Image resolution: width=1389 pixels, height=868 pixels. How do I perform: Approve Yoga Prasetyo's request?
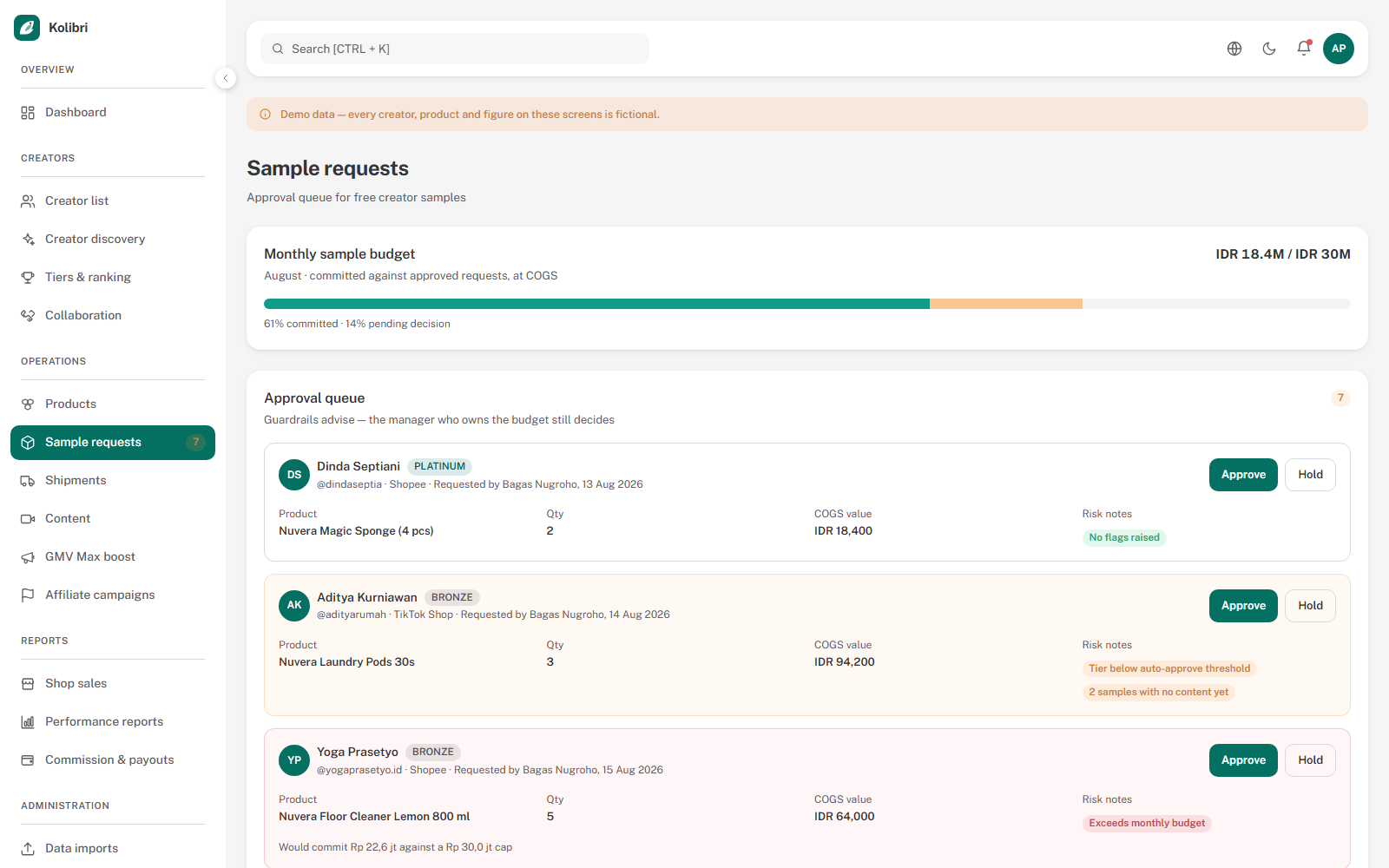(1243, 760)
